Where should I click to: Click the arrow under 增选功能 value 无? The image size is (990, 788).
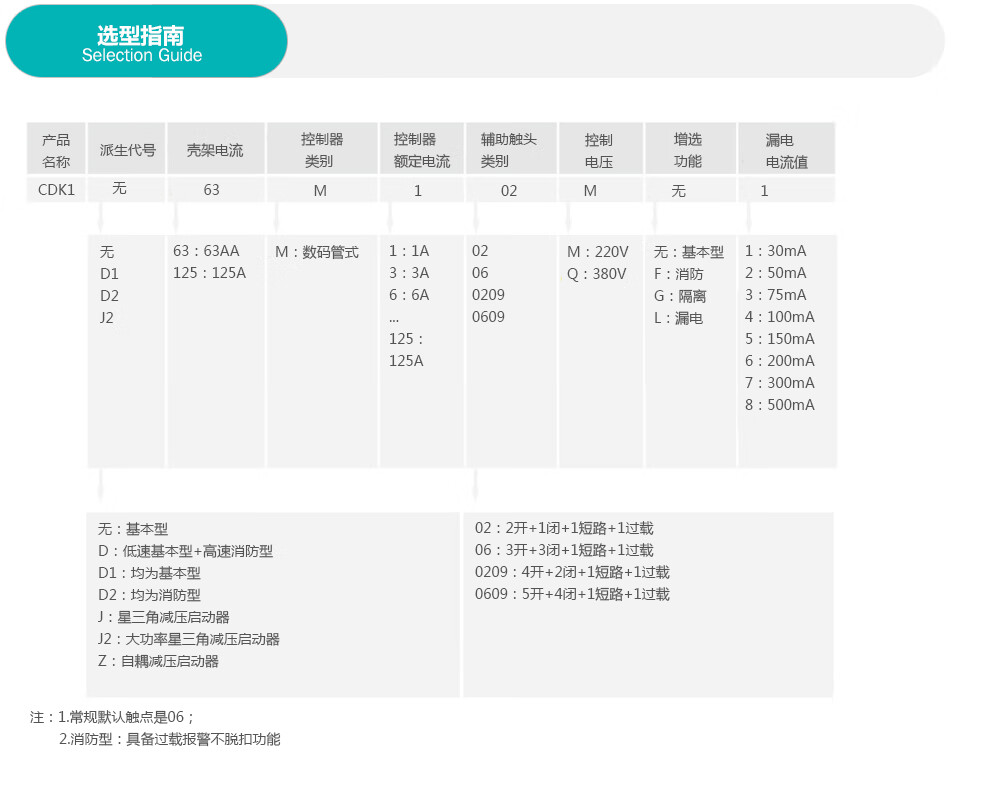(x=656, y=219)
